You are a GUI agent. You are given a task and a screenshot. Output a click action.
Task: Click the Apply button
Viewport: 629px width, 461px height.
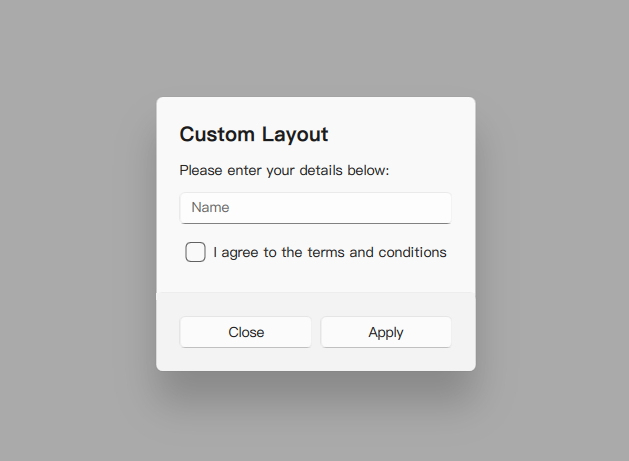[x=386, y=332]
